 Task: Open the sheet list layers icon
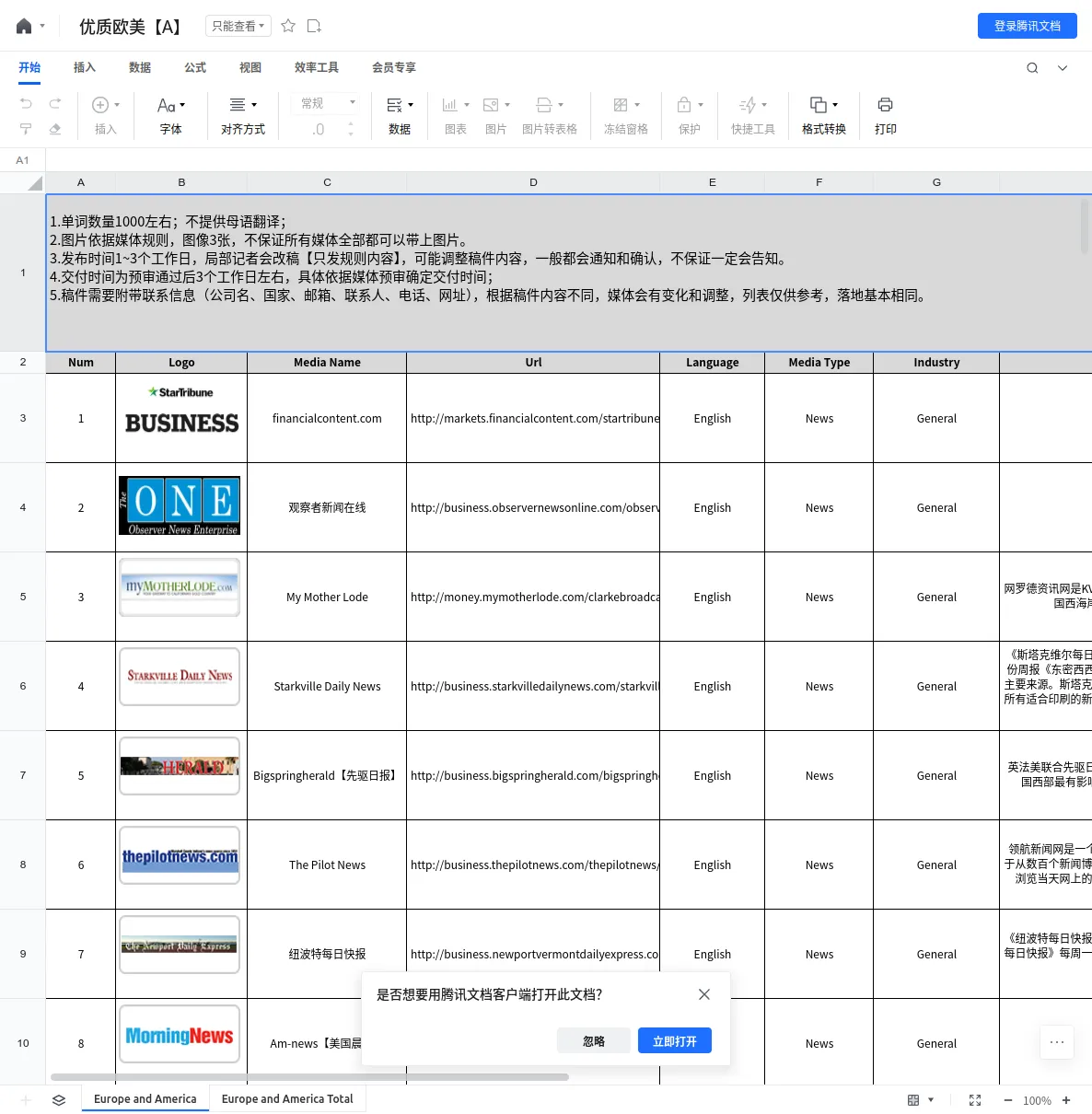coord(59,1100)
